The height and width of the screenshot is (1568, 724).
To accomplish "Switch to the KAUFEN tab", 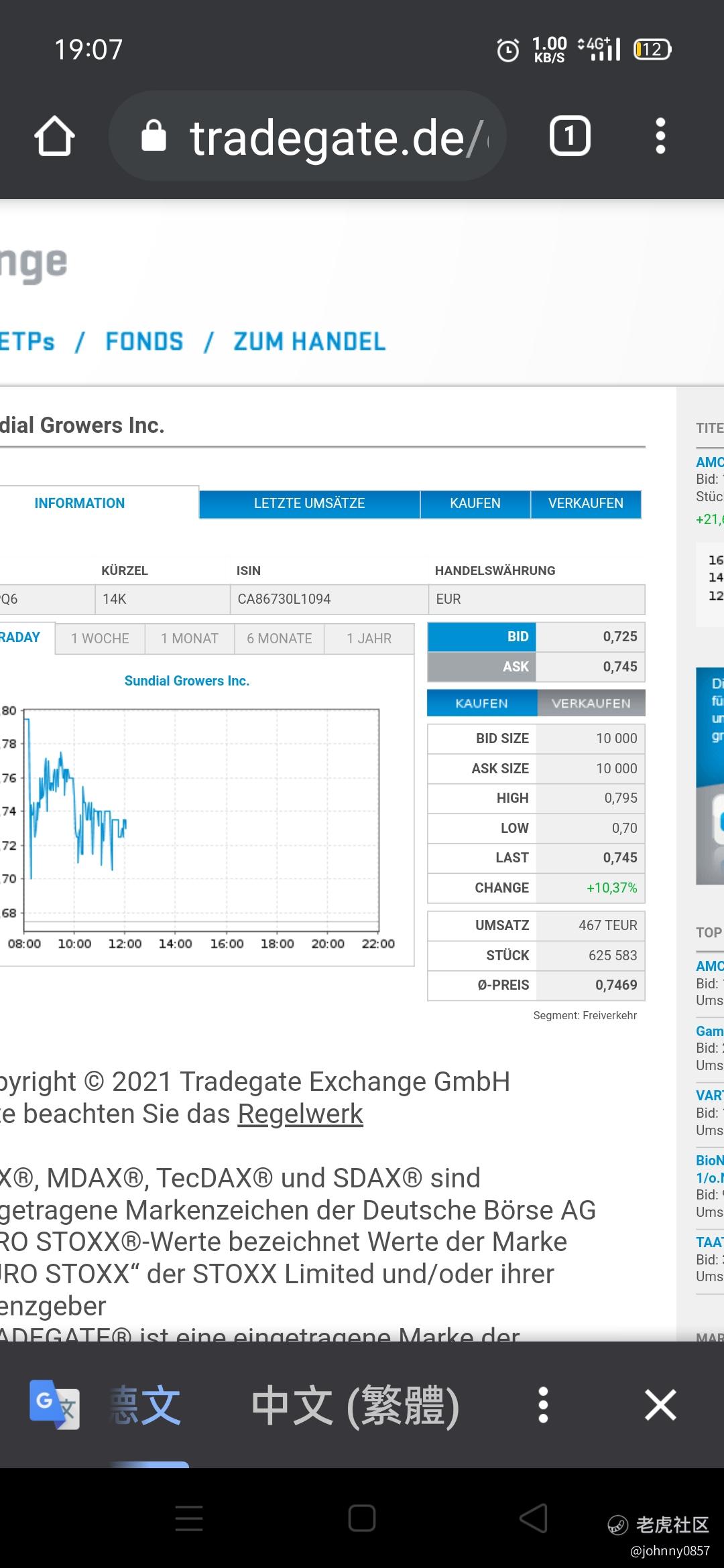I will pyautogui.click(x=475, y=504).
